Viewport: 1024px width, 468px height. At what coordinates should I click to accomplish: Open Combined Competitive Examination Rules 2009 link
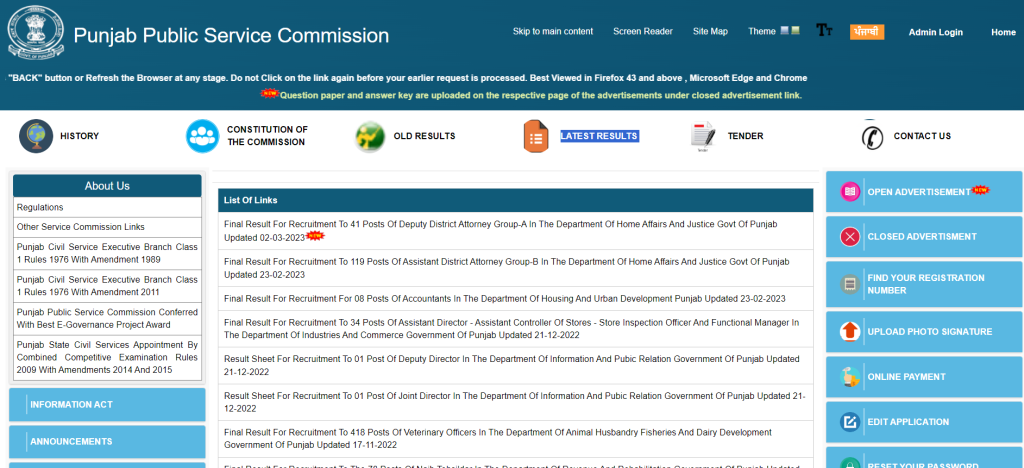coord(107,357)
